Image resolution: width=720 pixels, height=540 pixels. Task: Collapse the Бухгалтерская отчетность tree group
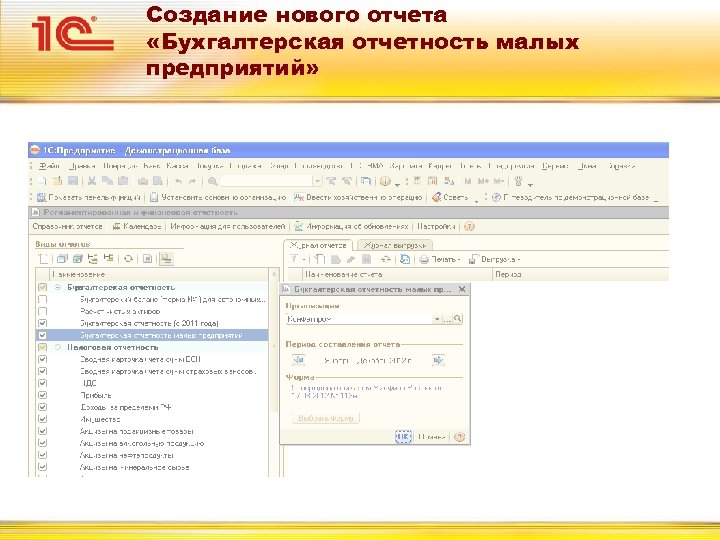point(58,287)
